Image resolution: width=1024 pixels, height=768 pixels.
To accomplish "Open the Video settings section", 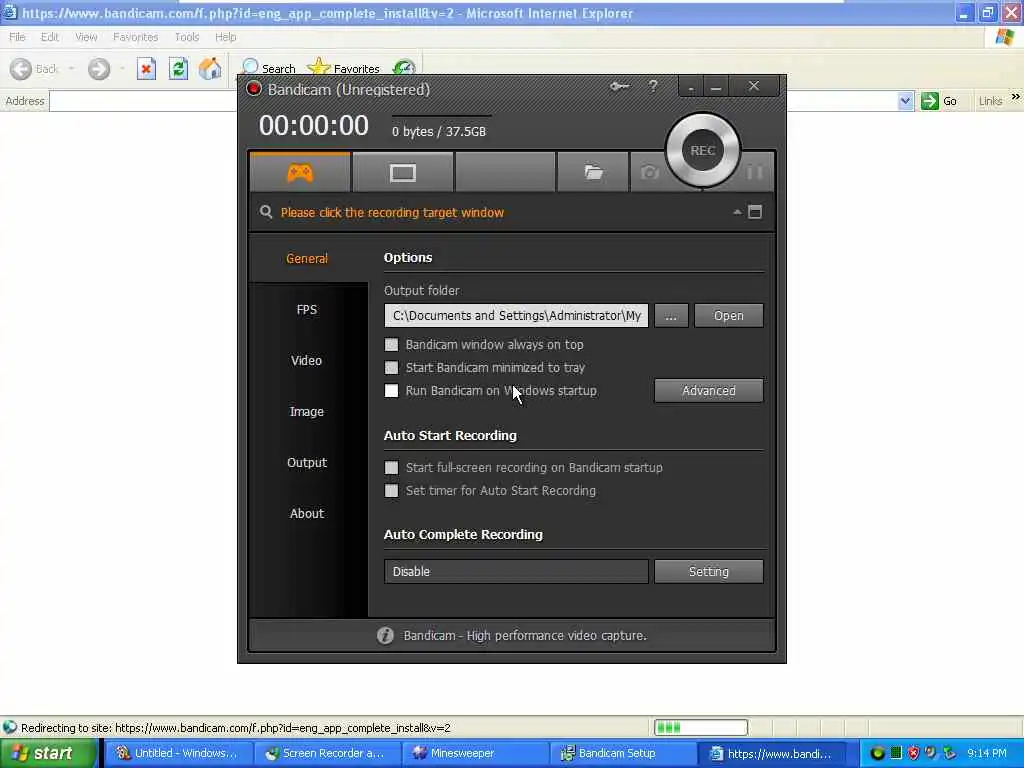I will tap(307, 360).
